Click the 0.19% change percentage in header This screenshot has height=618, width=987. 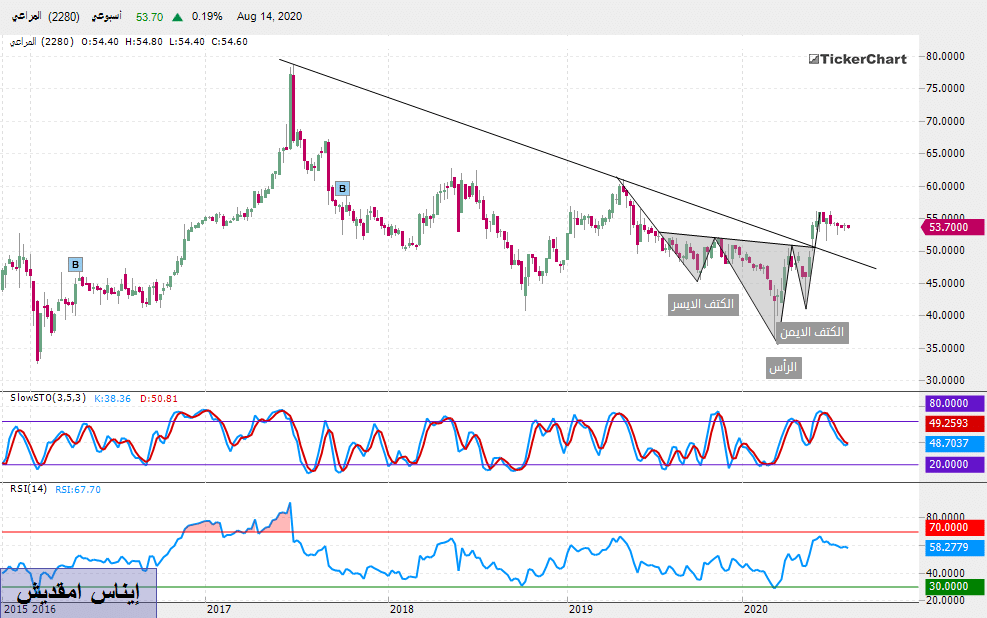(207, 17)
